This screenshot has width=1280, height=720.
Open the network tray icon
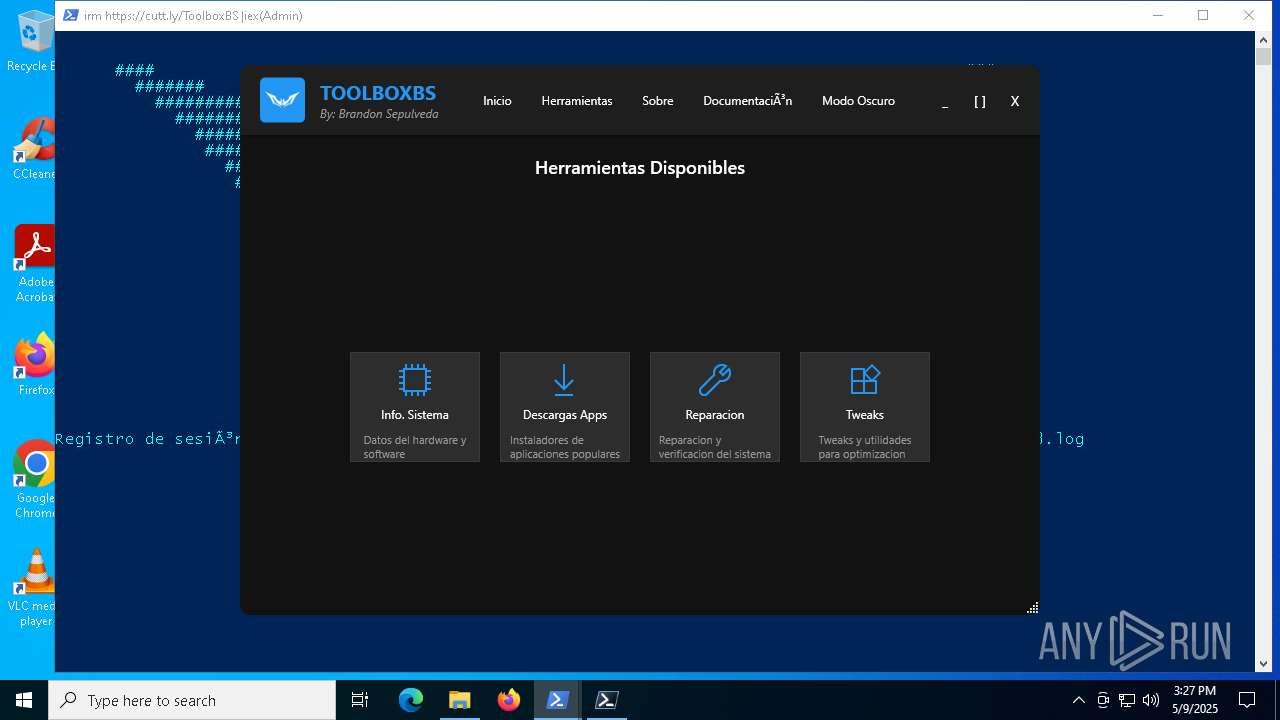click(1127, 700)
